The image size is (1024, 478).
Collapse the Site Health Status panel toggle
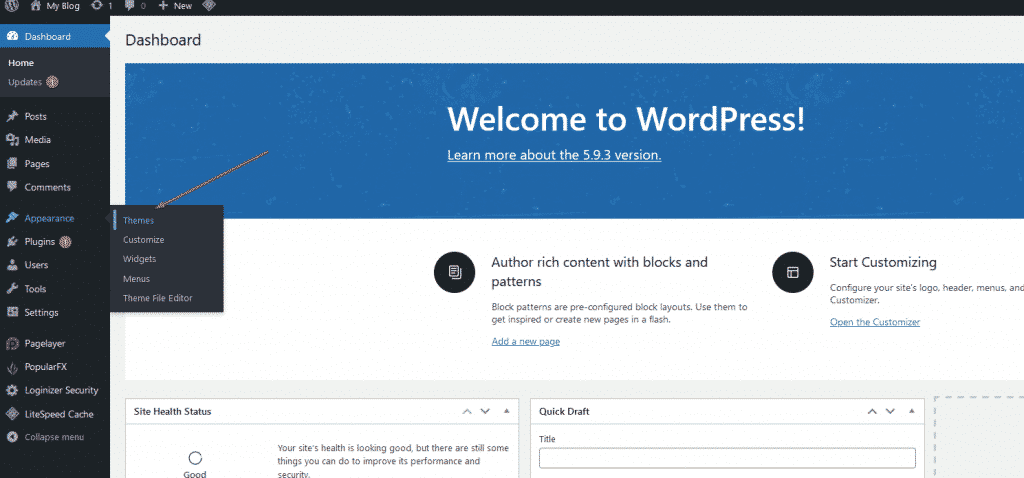tap(506, 411)
